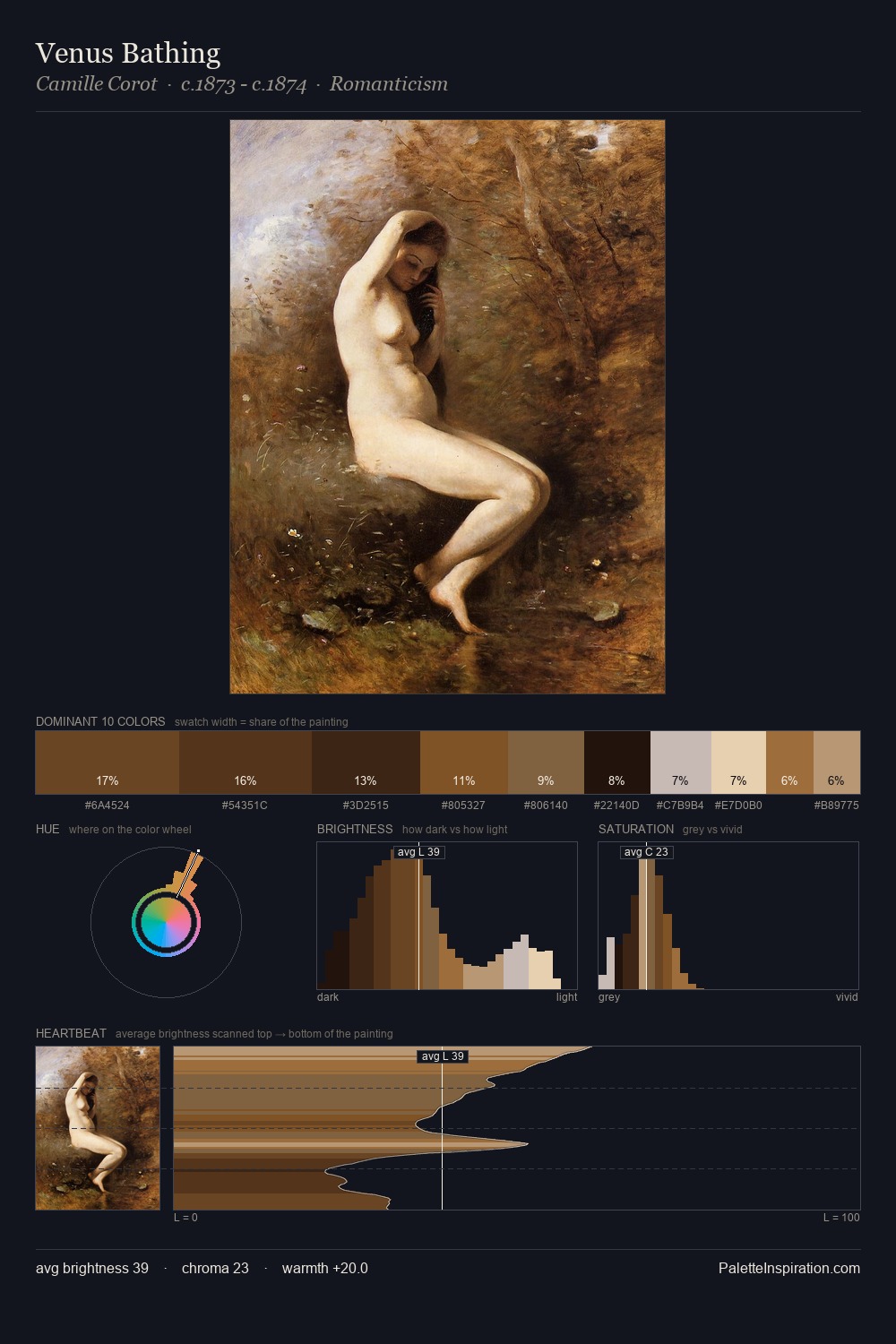Image resolution: width=896 pixels, height=1344 pixels.
Task: Click hex code label #E7D0B0
Action: (x=738, y=806)
